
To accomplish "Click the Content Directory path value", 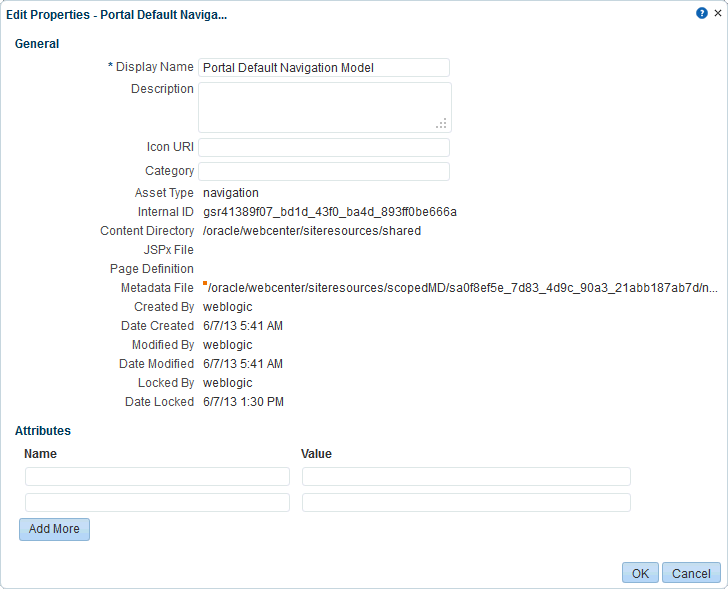I will click(x=312, y=231).
